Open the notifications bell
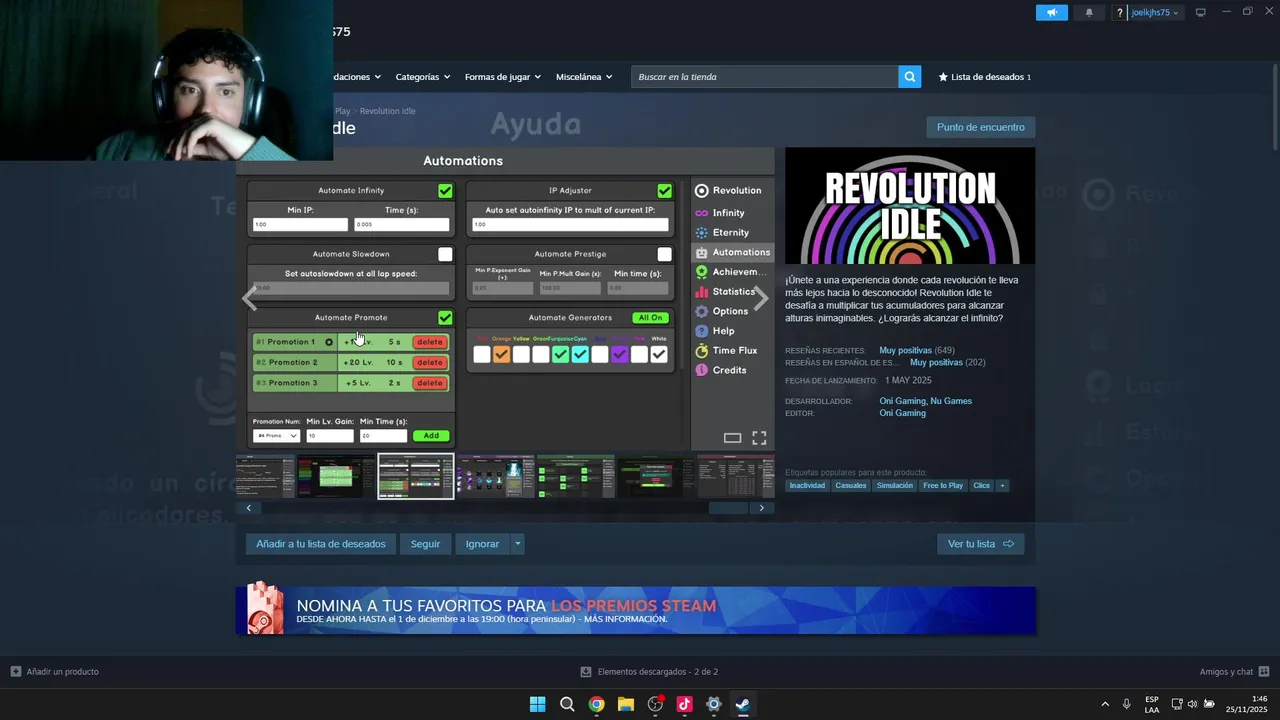The width and height of the screenshot is (1280, 720). pos(1089,12)
